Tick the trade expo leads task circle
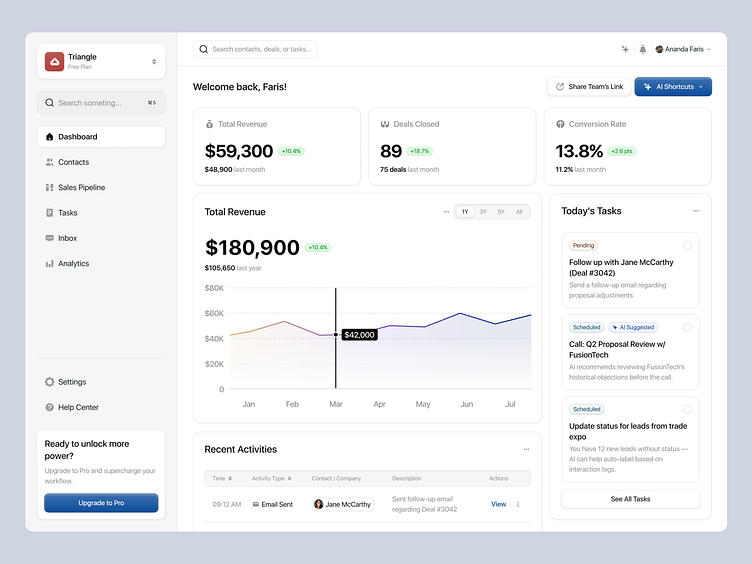752x564 pixels. [x=687, y=409]
